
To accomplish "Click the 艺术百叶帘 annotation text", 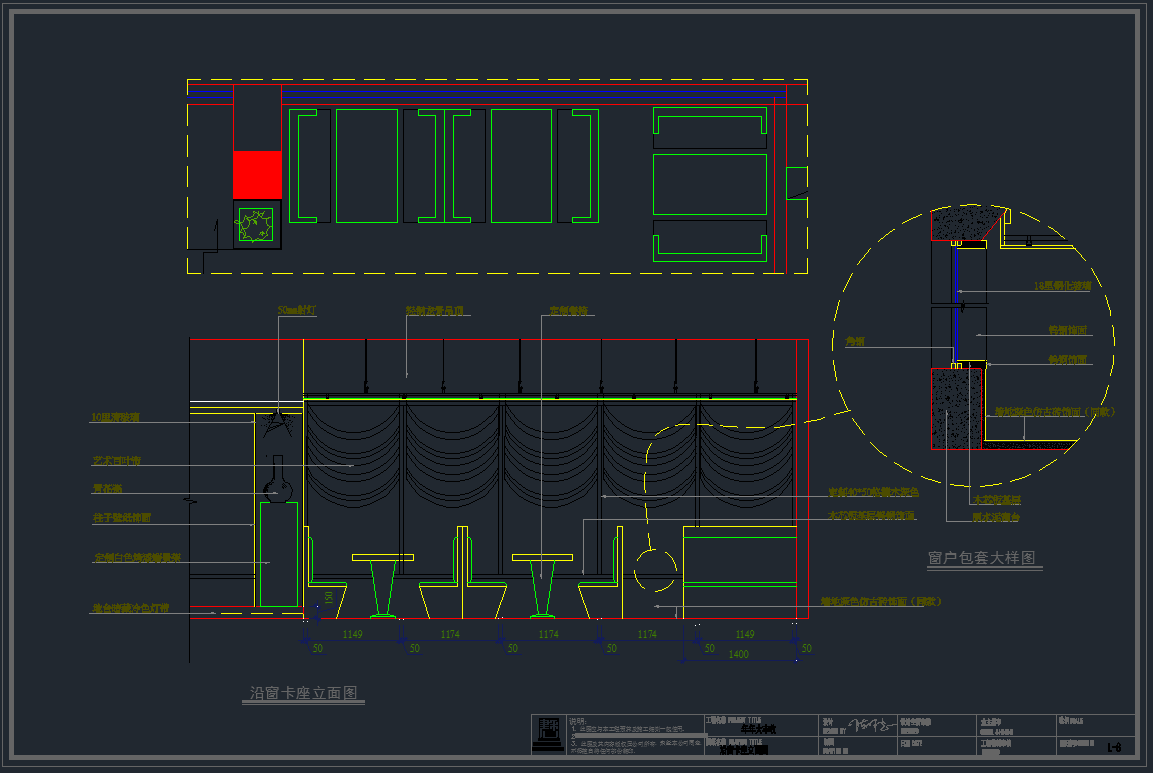I will point(117,461).
